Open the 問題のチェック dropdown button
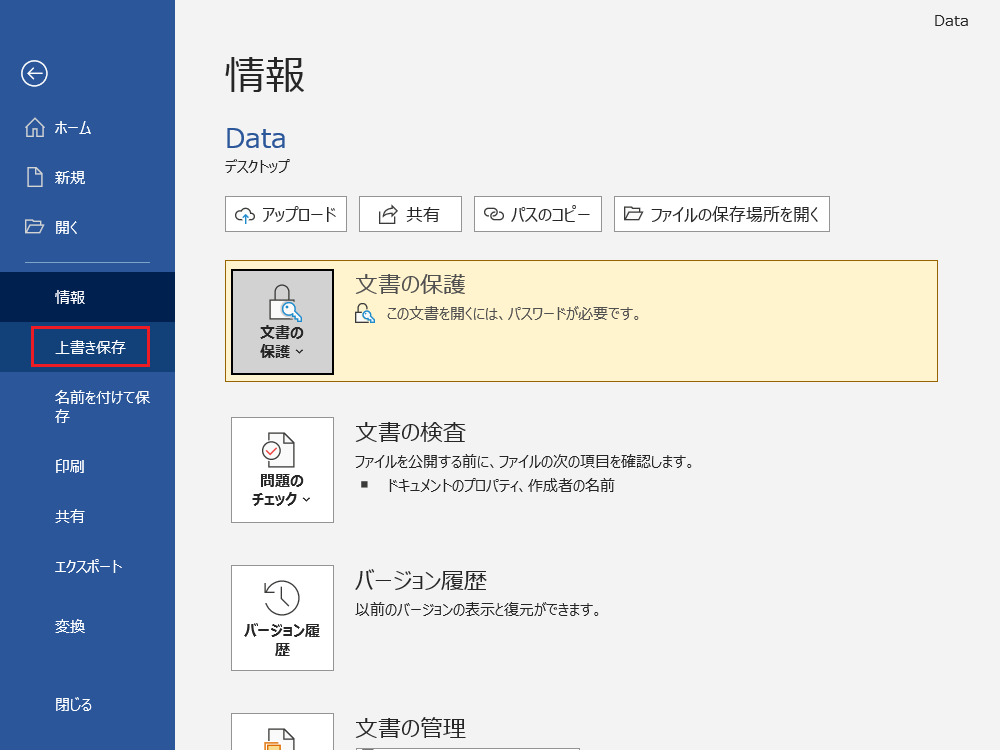 (283, 470)
